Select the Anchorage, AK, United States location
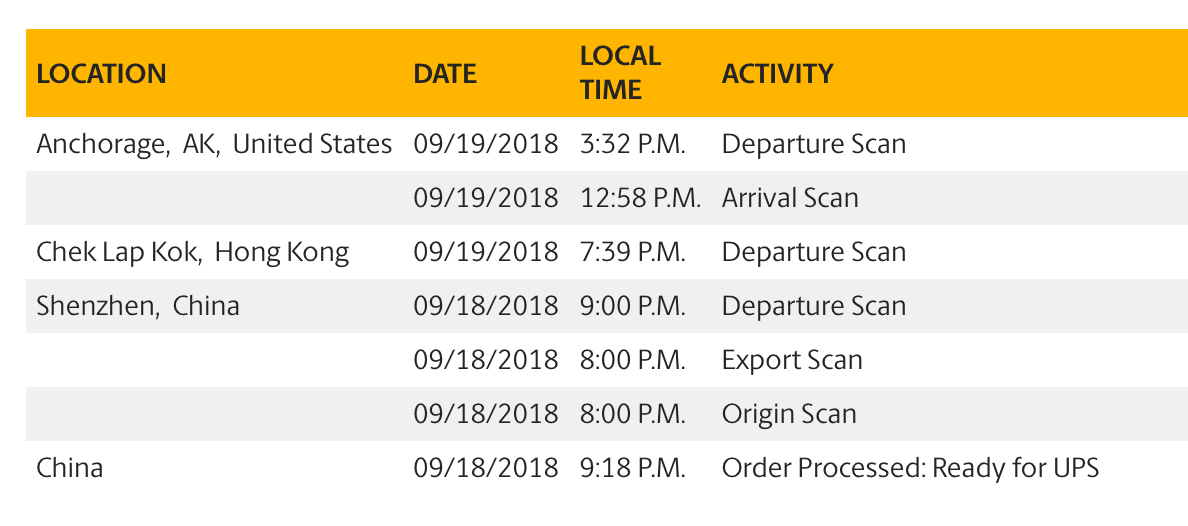Screen dimensions: 1188x526 (x=214, y=144)
